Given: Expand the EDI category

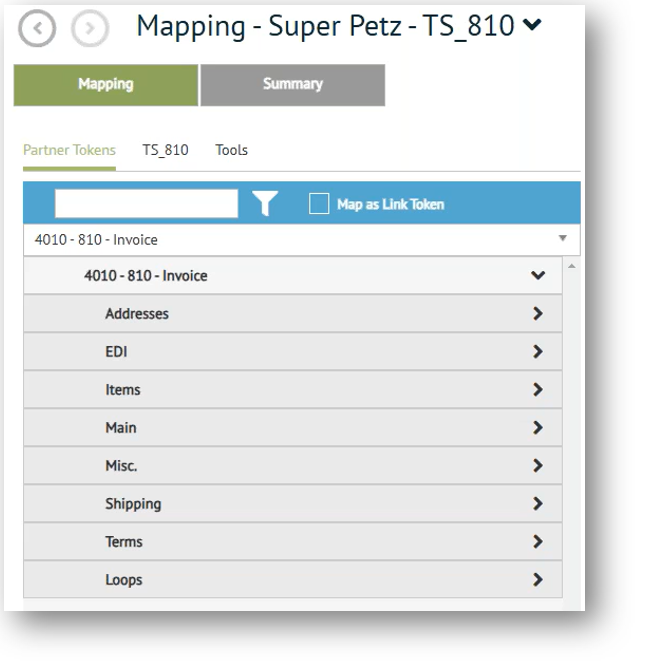Looking at the screenshot, I should [x=538, y=352].
